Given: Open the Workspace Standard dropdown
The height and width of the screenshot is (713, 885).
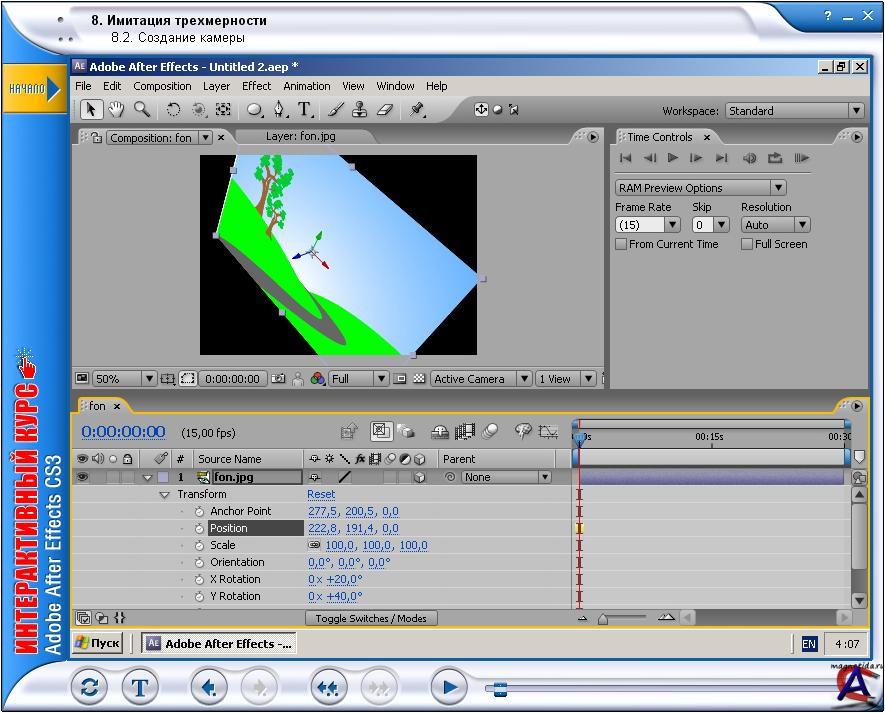Looking at the screenshot, I should point(795,111).
